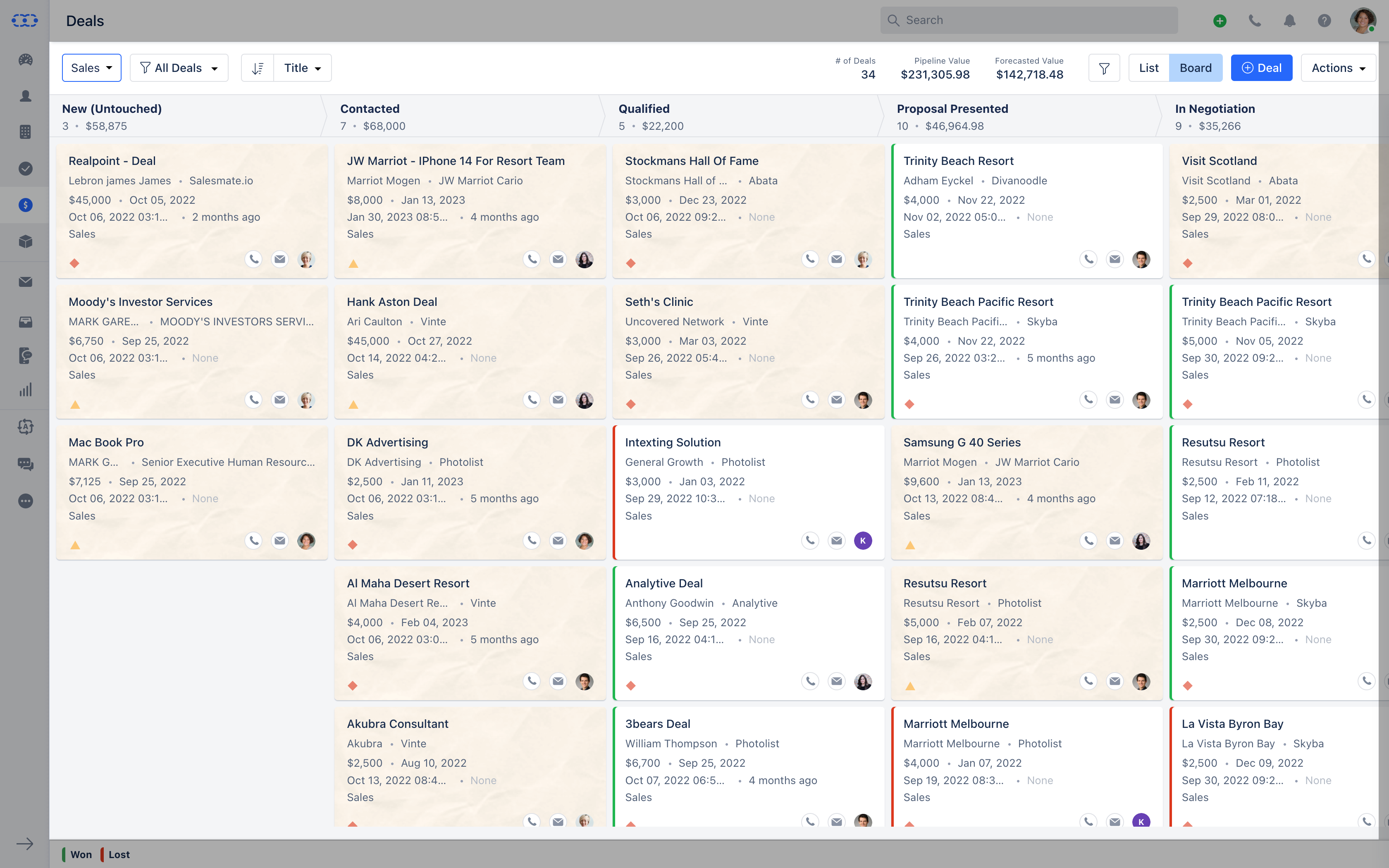Toggle the sort order icon

pos(258,68)
